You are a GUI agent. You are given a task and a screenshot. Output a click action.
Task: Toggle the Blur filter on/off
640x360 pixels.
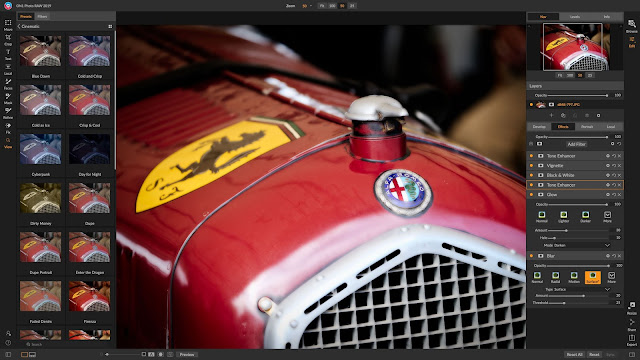click(x=531, y=256)
